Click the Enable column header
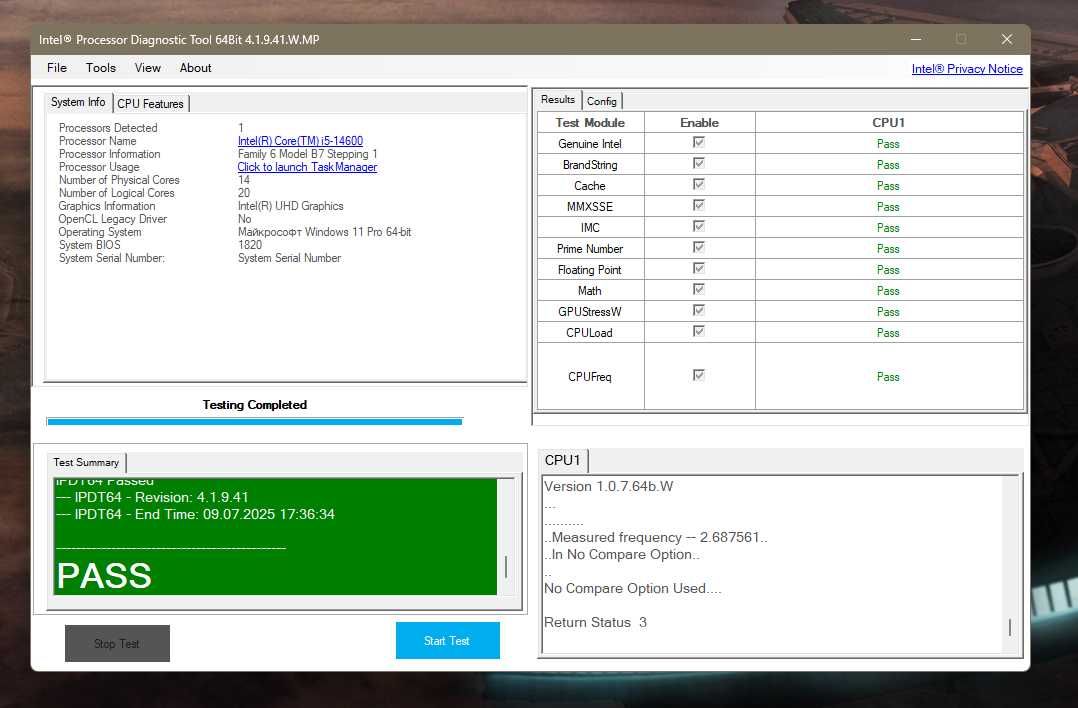 pyautogui.click(x=699, y=122)
